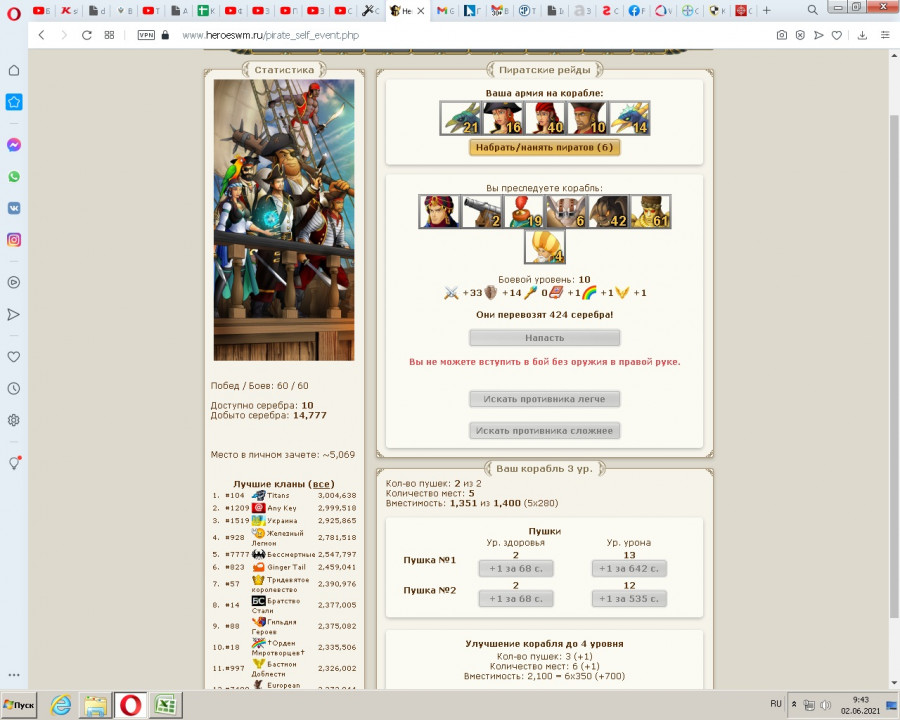Screen dimensions: 900x720
Task: Open the file explorer folder on taskbar
Action: point(95,705)
